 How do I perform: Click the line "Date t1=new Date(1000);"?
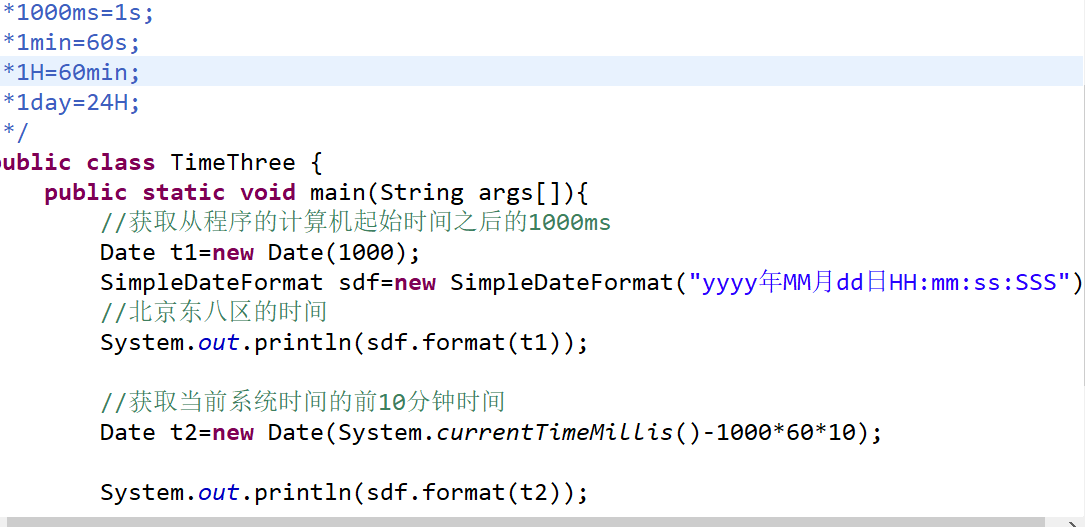click(x=260, y=252)
